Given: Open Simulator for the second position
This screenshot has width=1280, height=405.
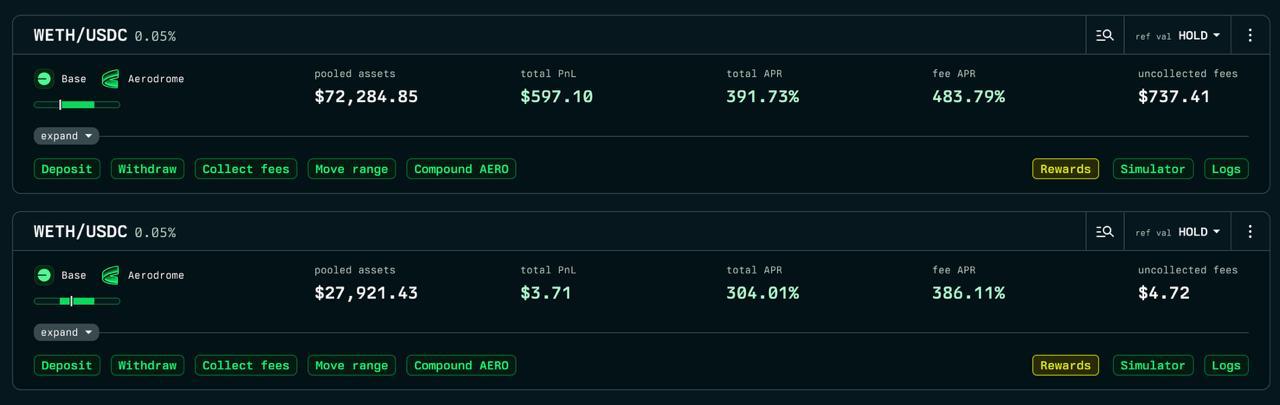Looking at the screenshot, I should 1153,365.
